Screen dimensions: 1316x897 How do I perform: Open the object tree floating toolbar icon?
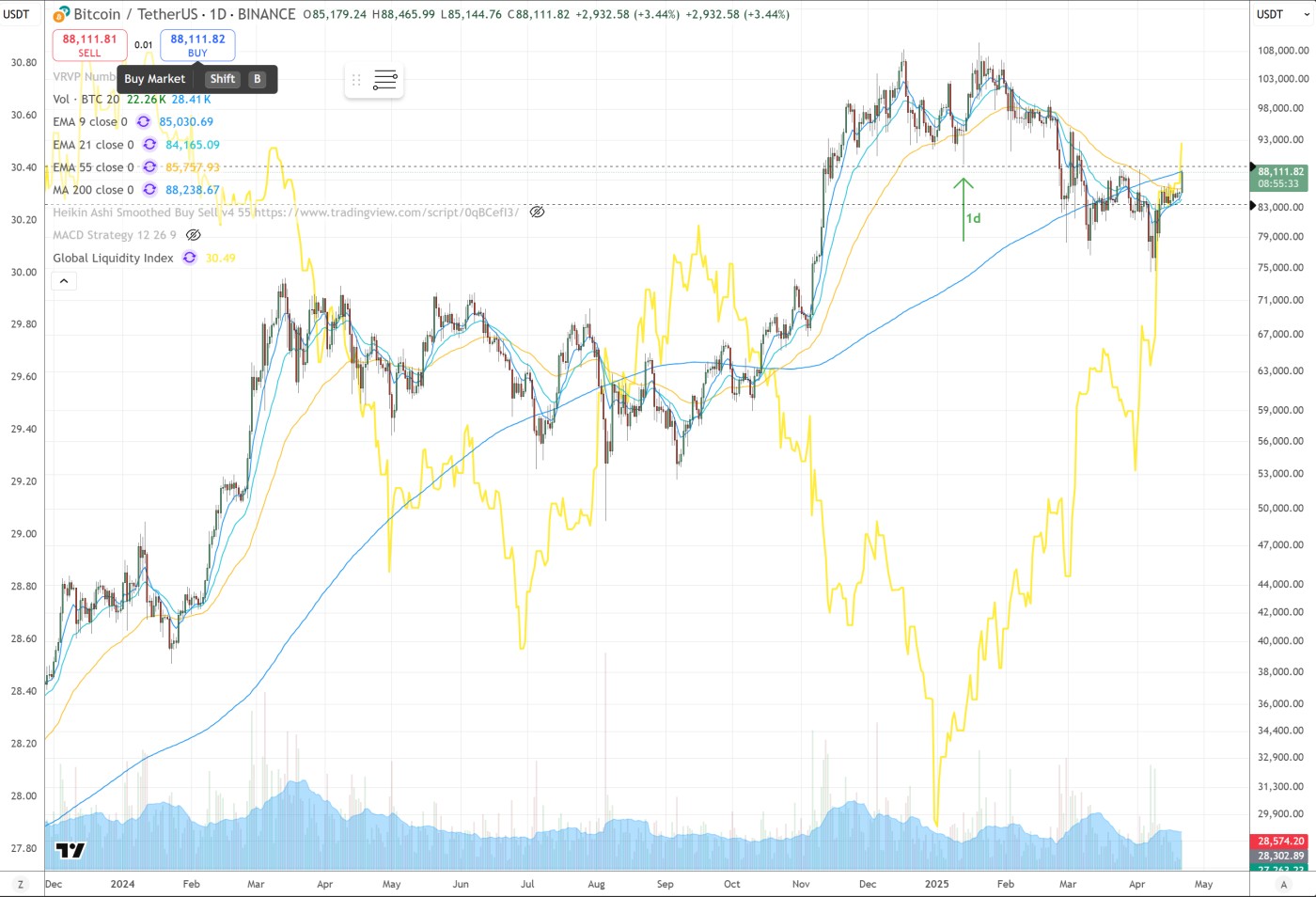point(385,80)
